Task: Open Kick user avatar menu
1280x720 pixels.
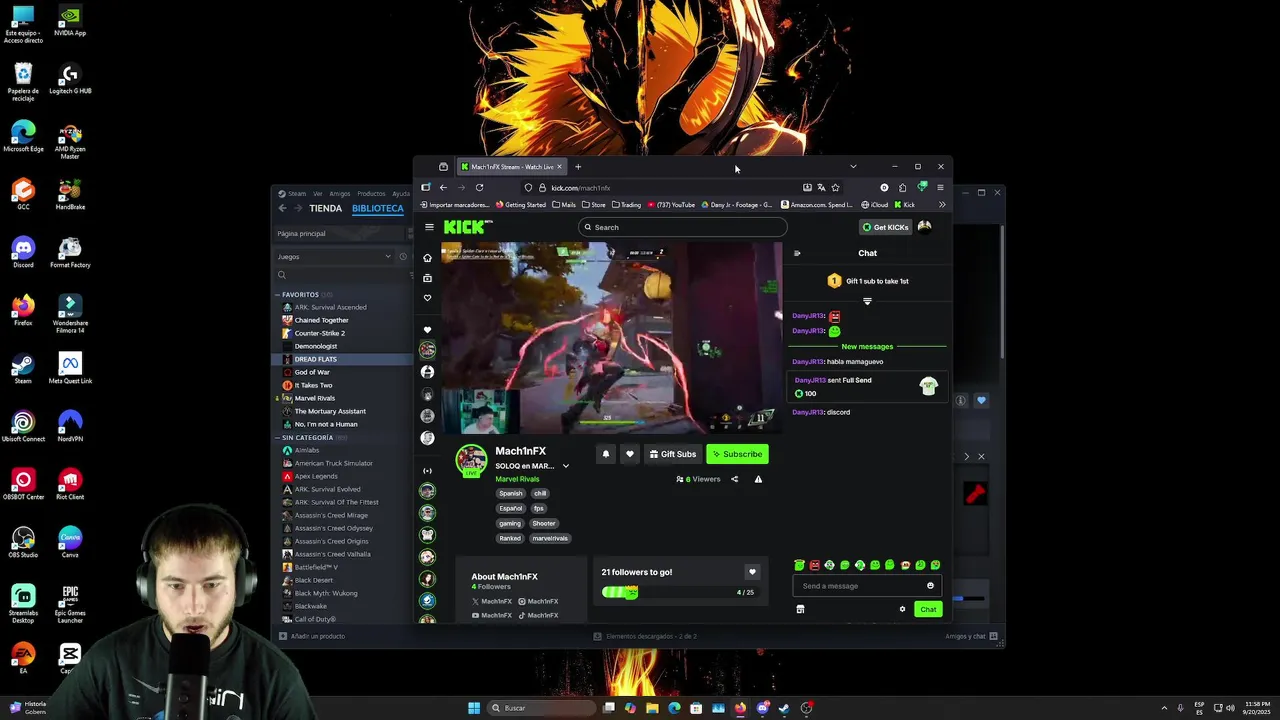Action: [925, 227]
